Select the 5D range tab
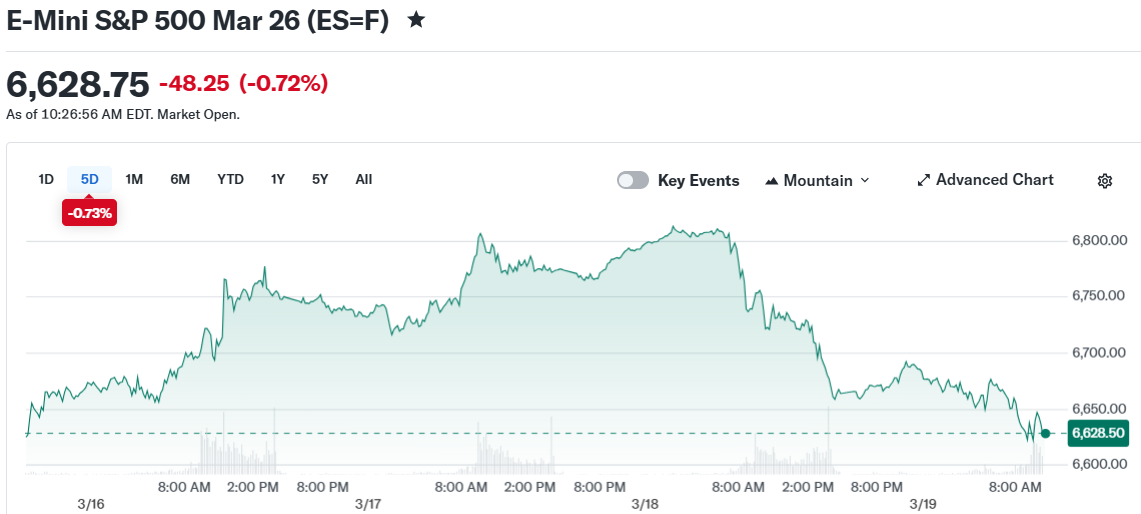1141x514 pixels. 90,179
